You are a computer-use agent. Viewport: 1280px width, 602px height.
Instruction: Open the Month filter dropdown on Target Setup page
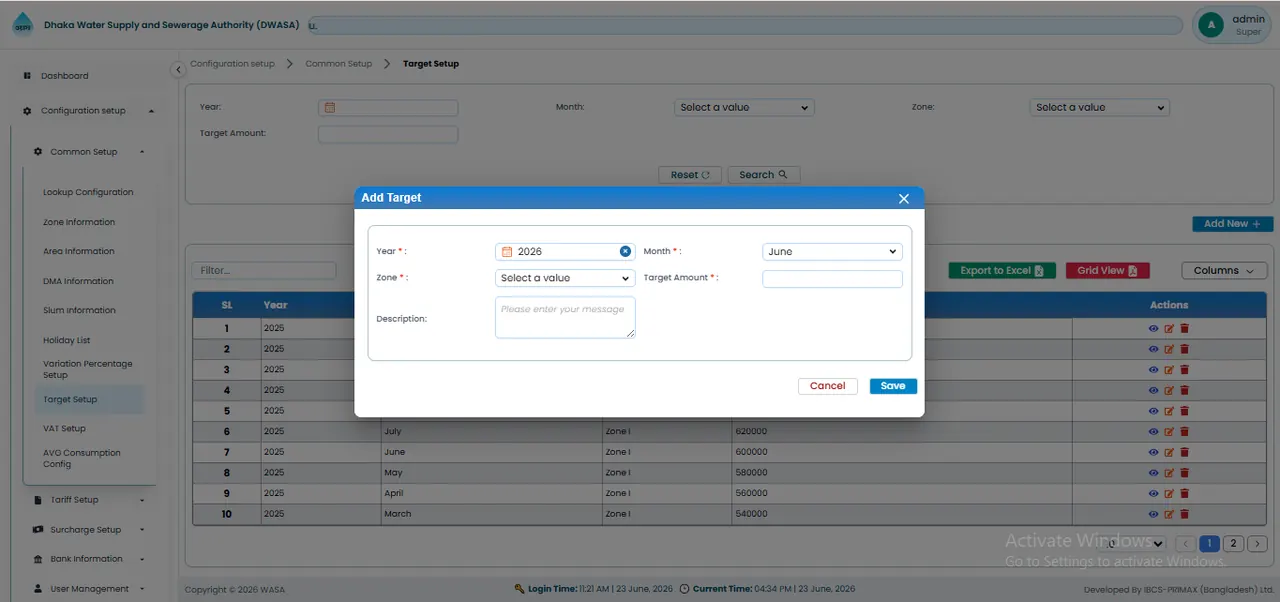coord(744,107)
